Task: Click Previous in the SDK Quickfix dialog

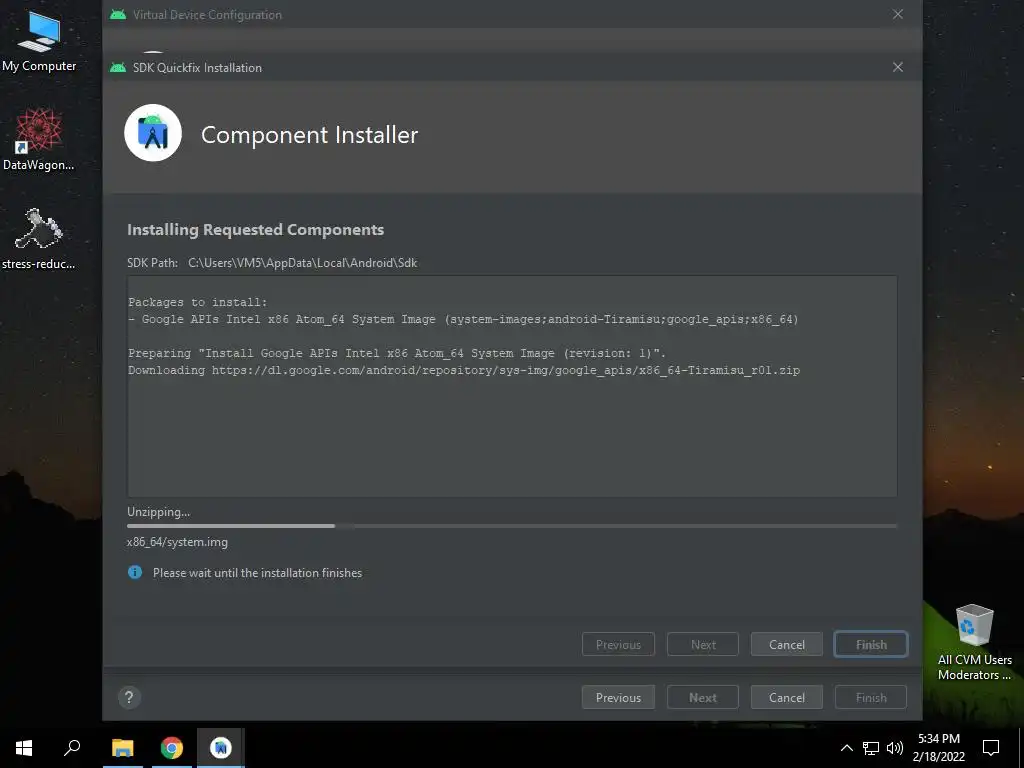Action: pyautogui.click(x=618, y=645)
